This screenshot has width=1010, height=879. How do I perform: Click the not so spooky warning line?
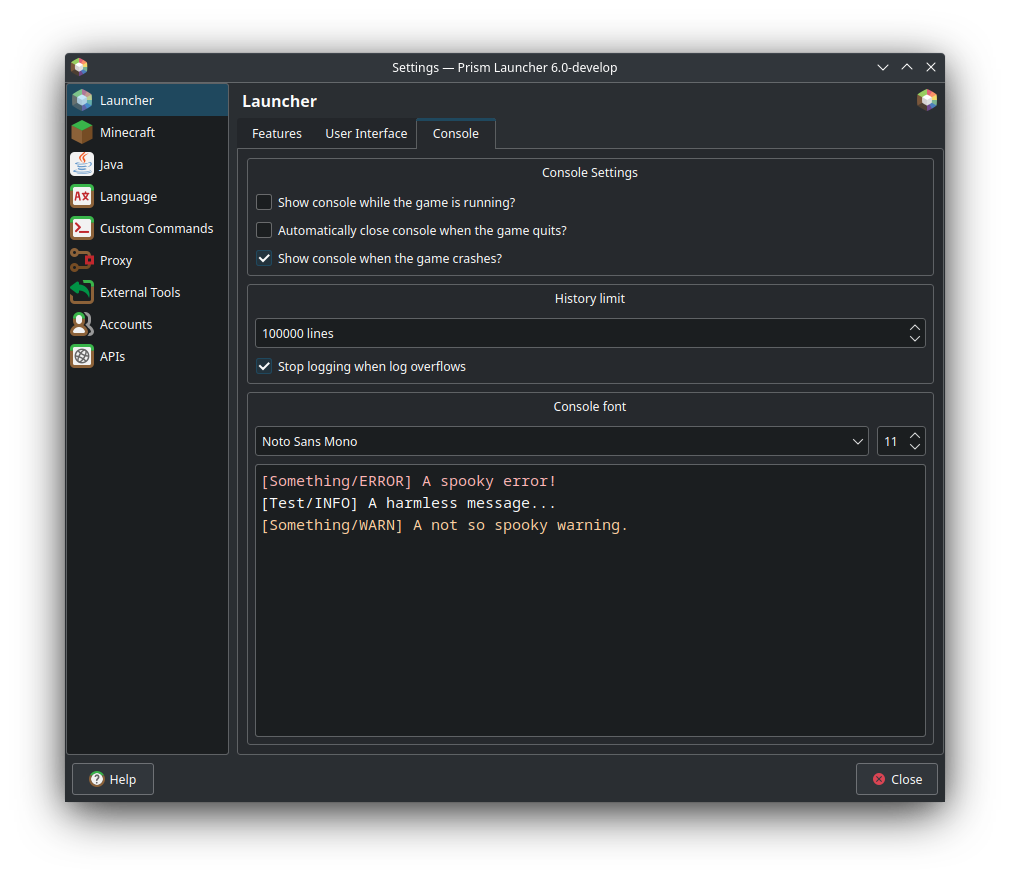pos(444,525)
